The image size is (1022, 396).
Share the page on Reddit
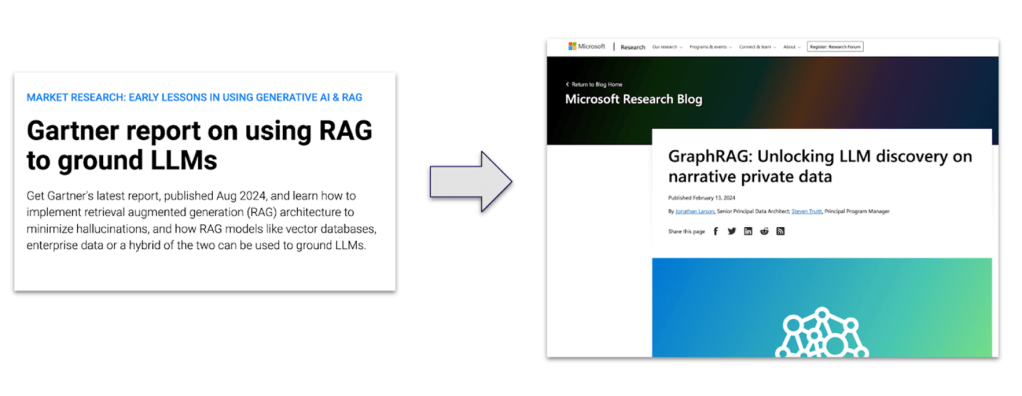764,231
